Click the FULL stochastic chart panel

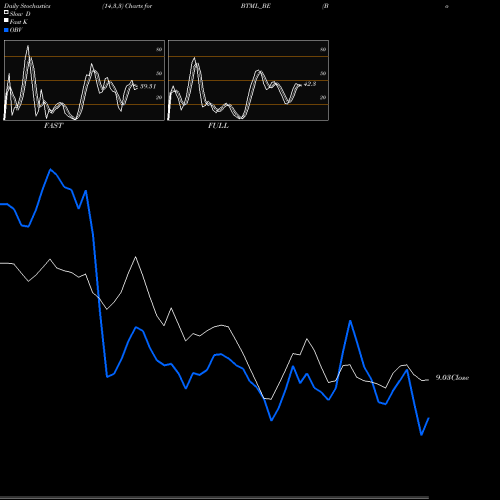point(248,80)
